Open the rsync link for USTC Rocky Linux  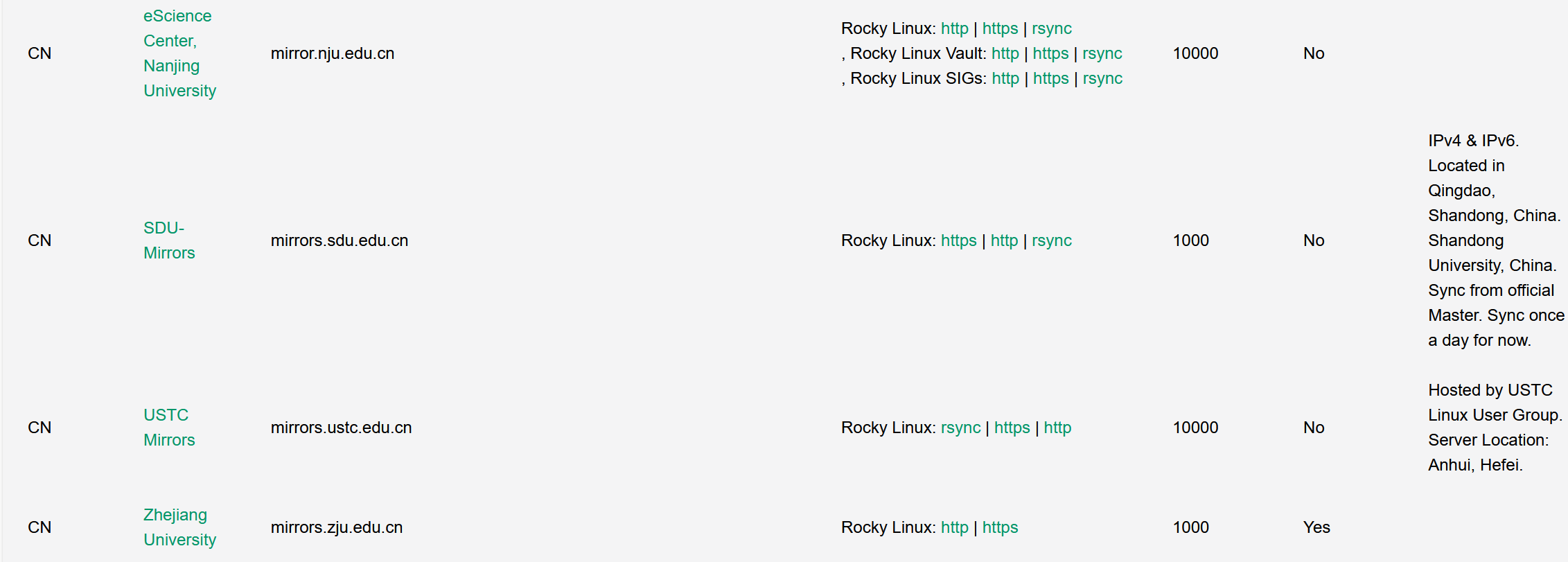tap(961, 428)
